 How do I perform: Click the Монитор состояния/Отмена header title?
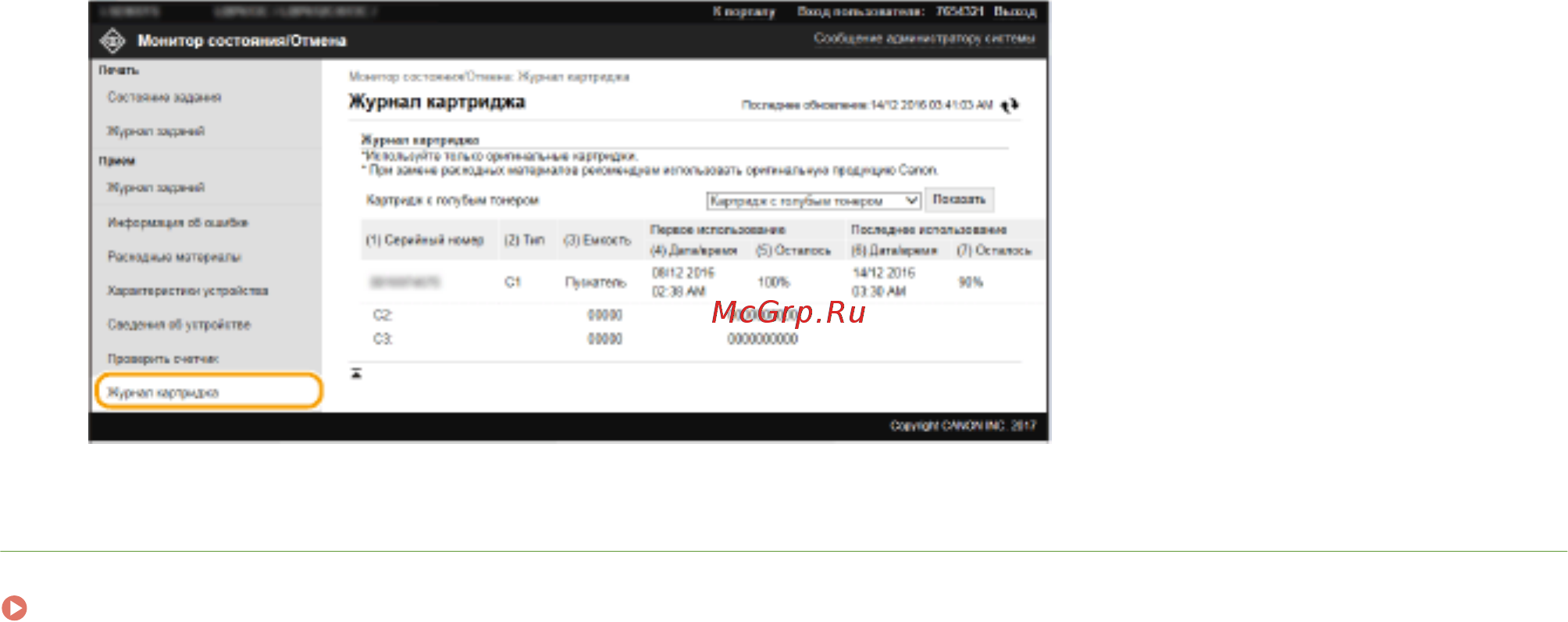(242, 41)
